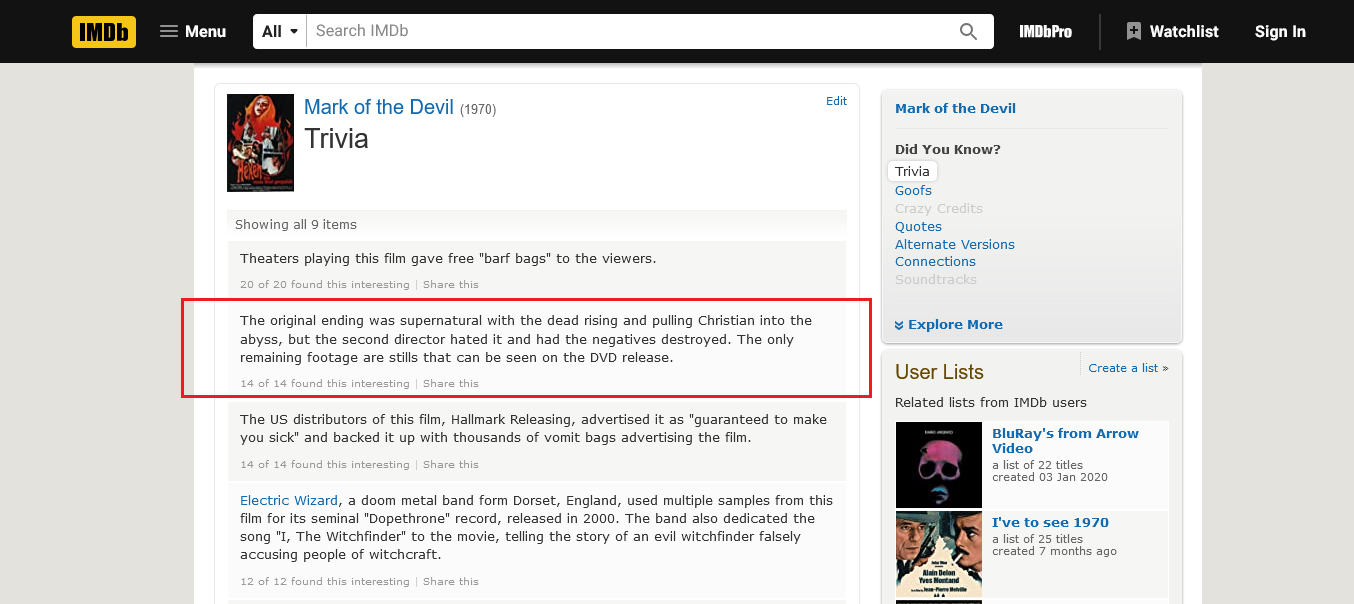Click the IMDb home logo
The height and width of the screenshot is (604, 1354).
click(x=104, y=31)
